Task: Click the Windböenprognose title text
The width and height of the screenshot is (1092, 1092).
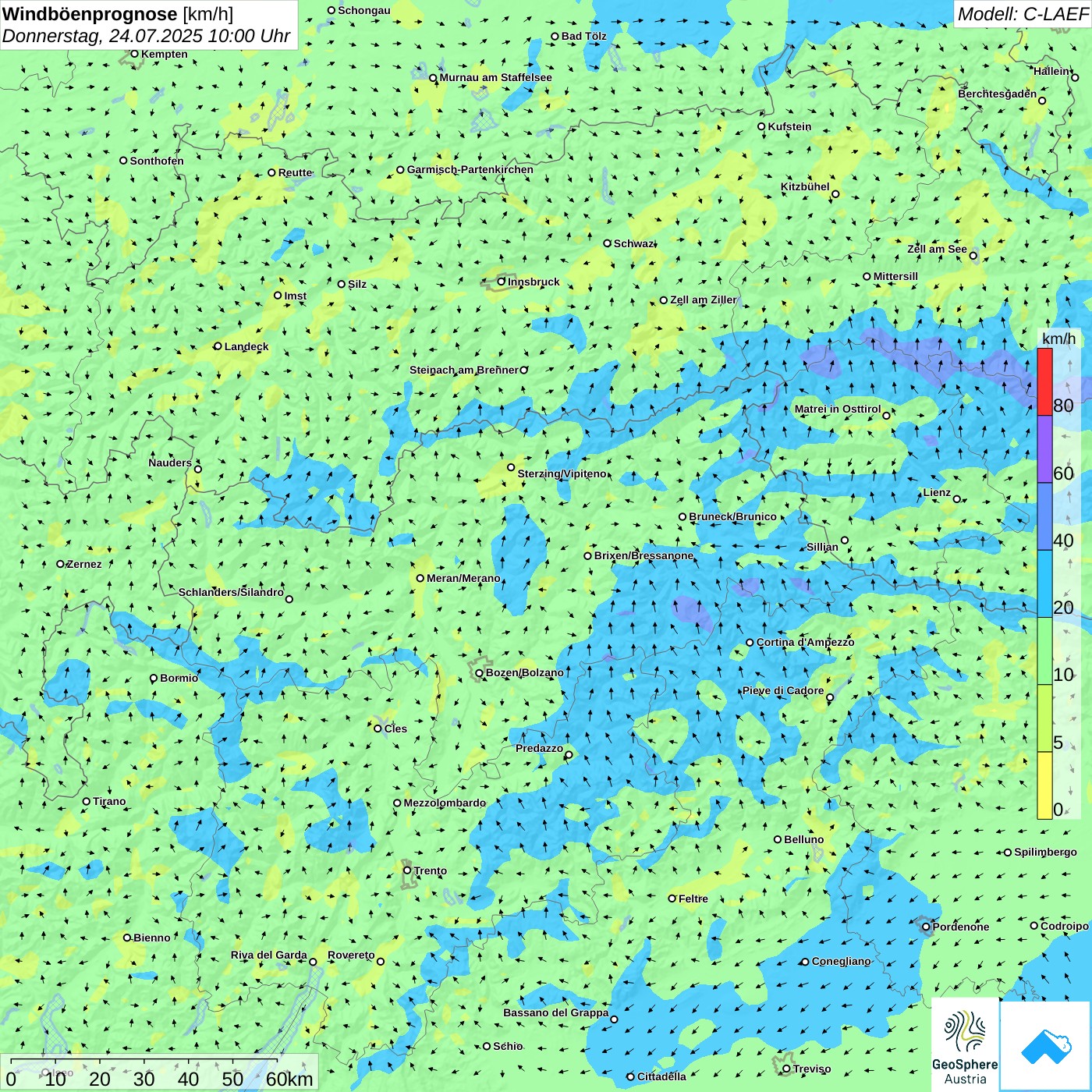Action: pyautogui.click(x=90, y=14)
